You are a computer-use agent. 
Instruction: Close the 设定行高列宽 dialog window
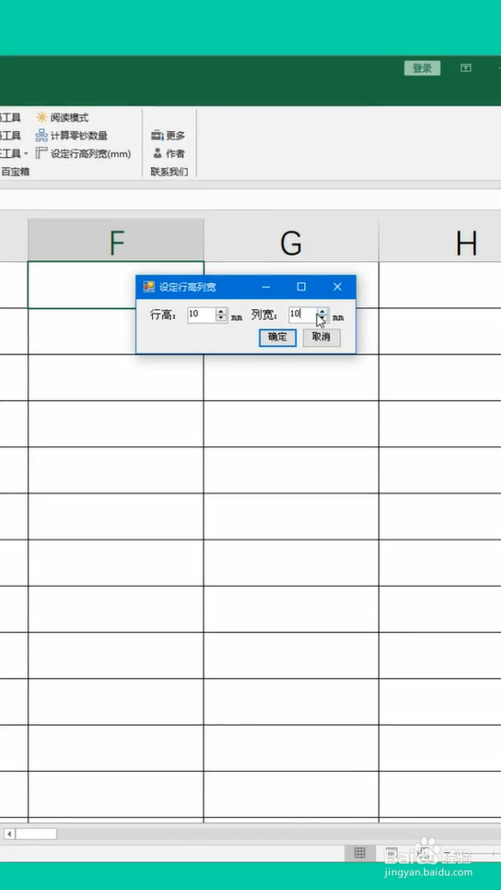338,287
